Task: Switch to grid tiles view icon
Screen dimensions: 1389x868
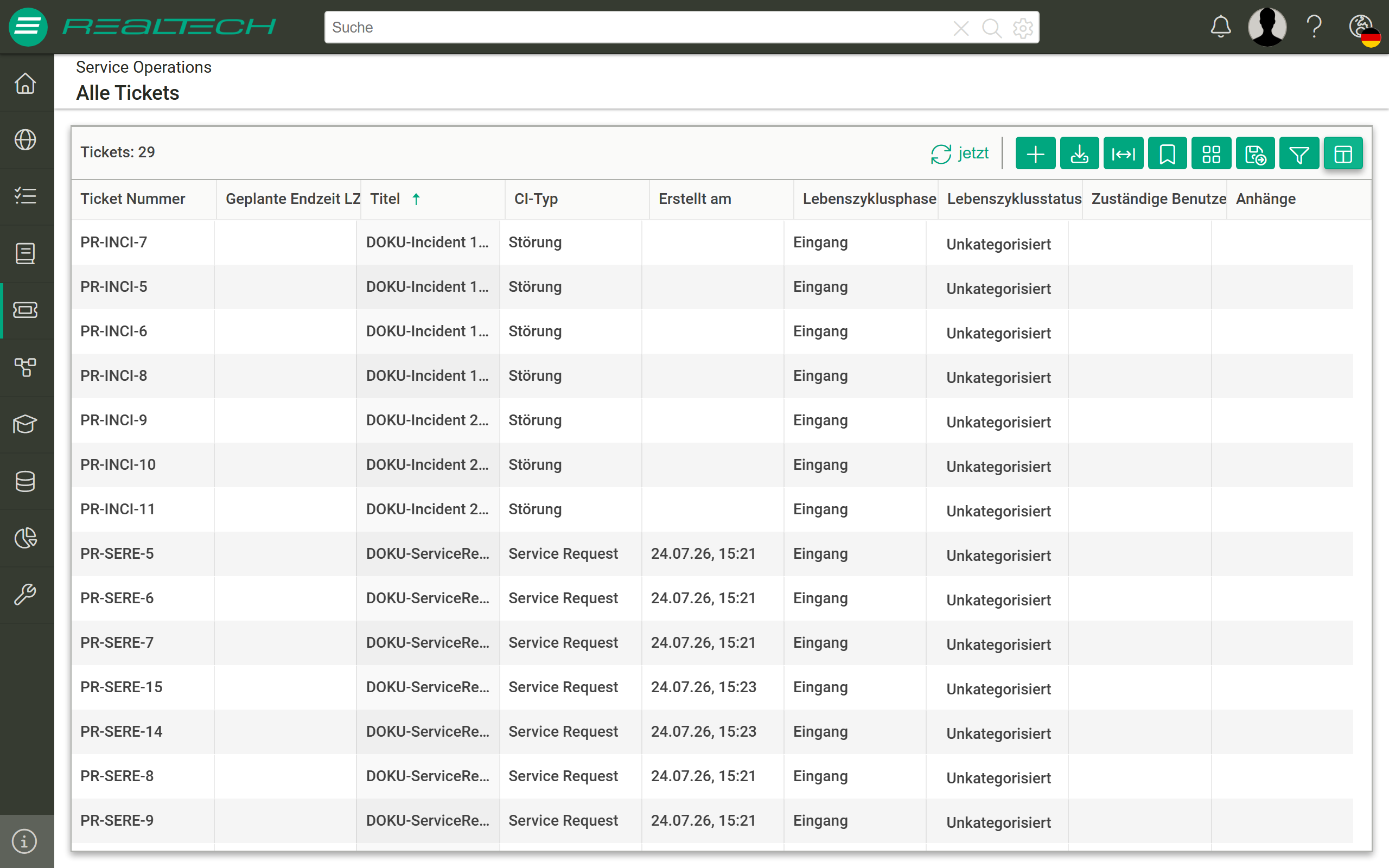Action: (1211, 154)
